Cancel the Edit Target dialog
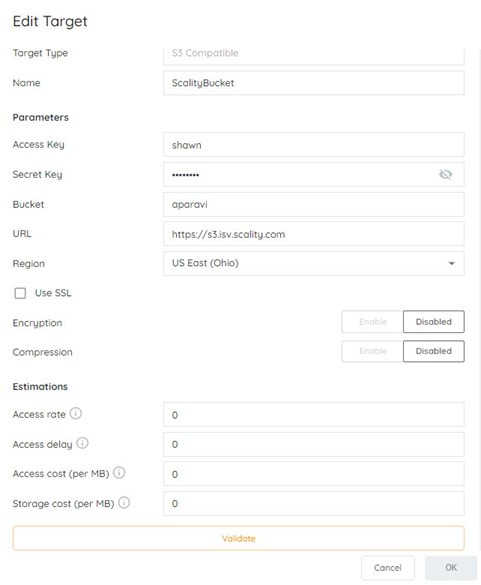The image size is (481, 585). coord(388,568)
